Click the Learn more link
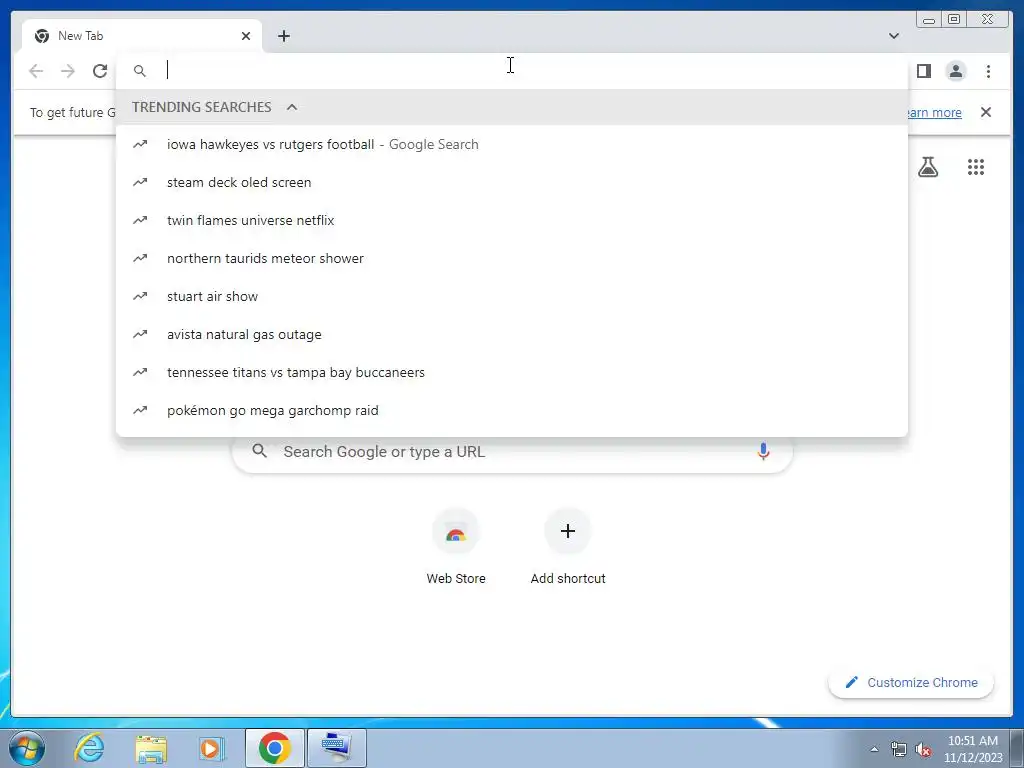The width and height of the screenshot is (1024, 768). coord(934,112)
